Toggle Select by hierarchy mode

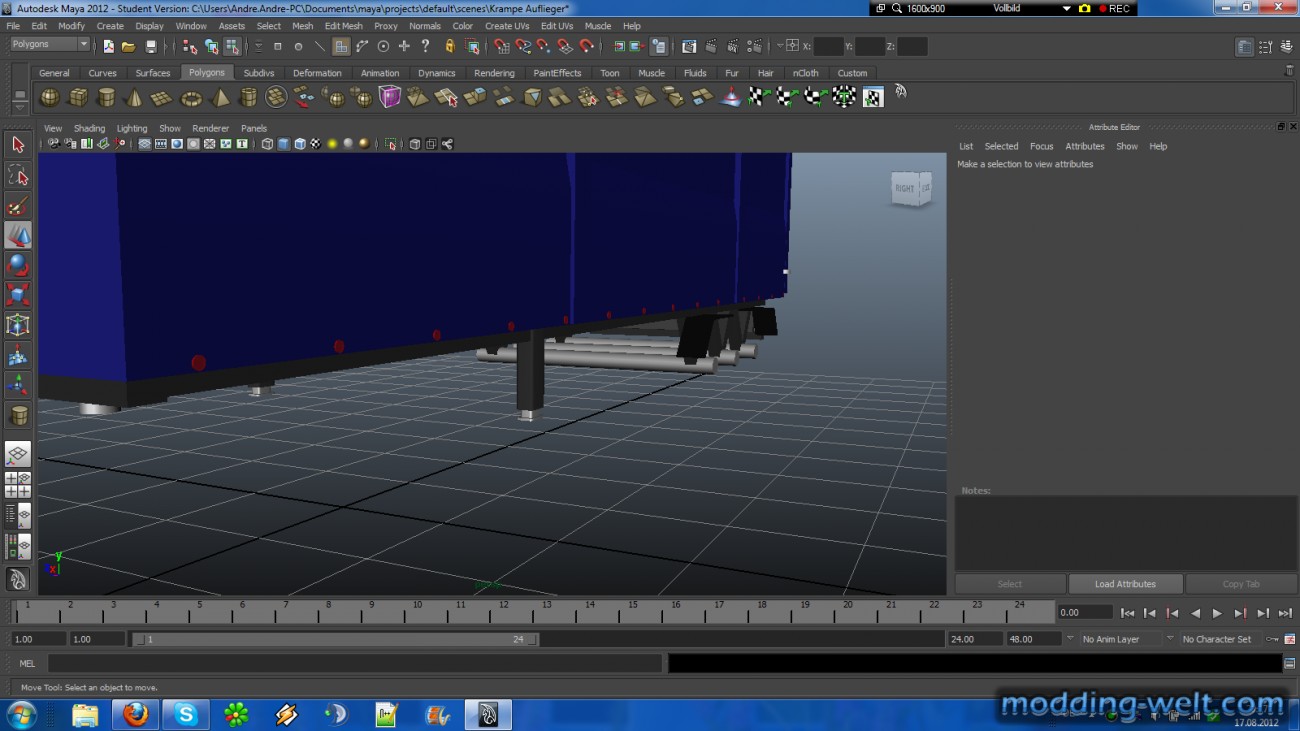point(190,46)
